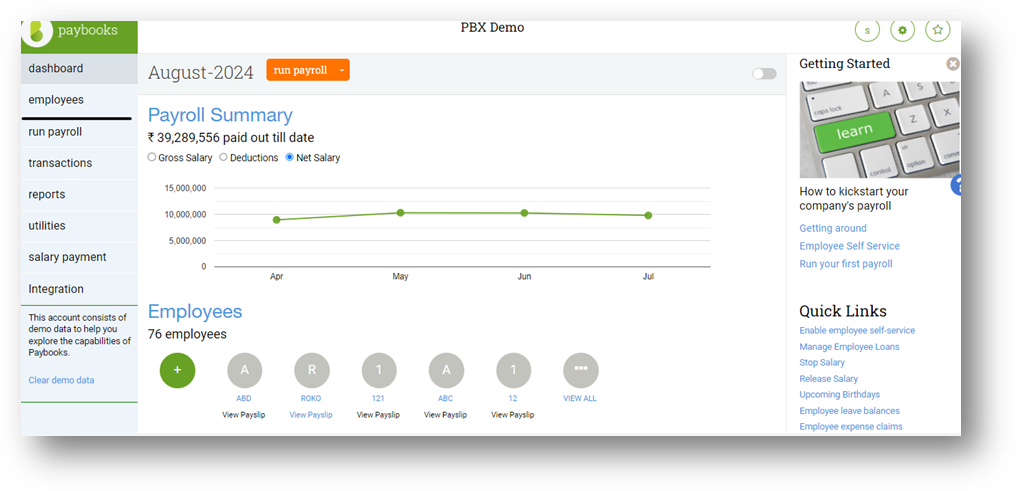Open the Run your first payroll link

846,264
